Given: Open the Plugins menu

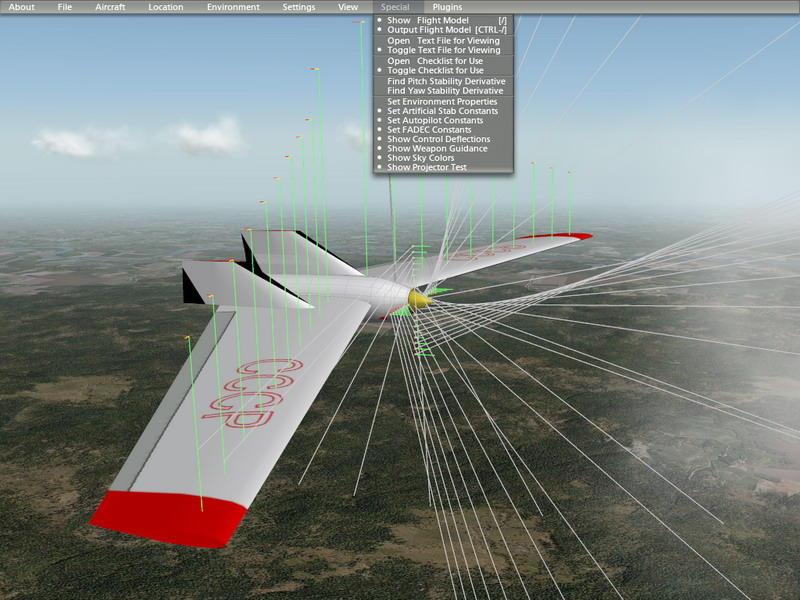Looking at the screenshot, I should pyautogui.click(x=447, y=7).
